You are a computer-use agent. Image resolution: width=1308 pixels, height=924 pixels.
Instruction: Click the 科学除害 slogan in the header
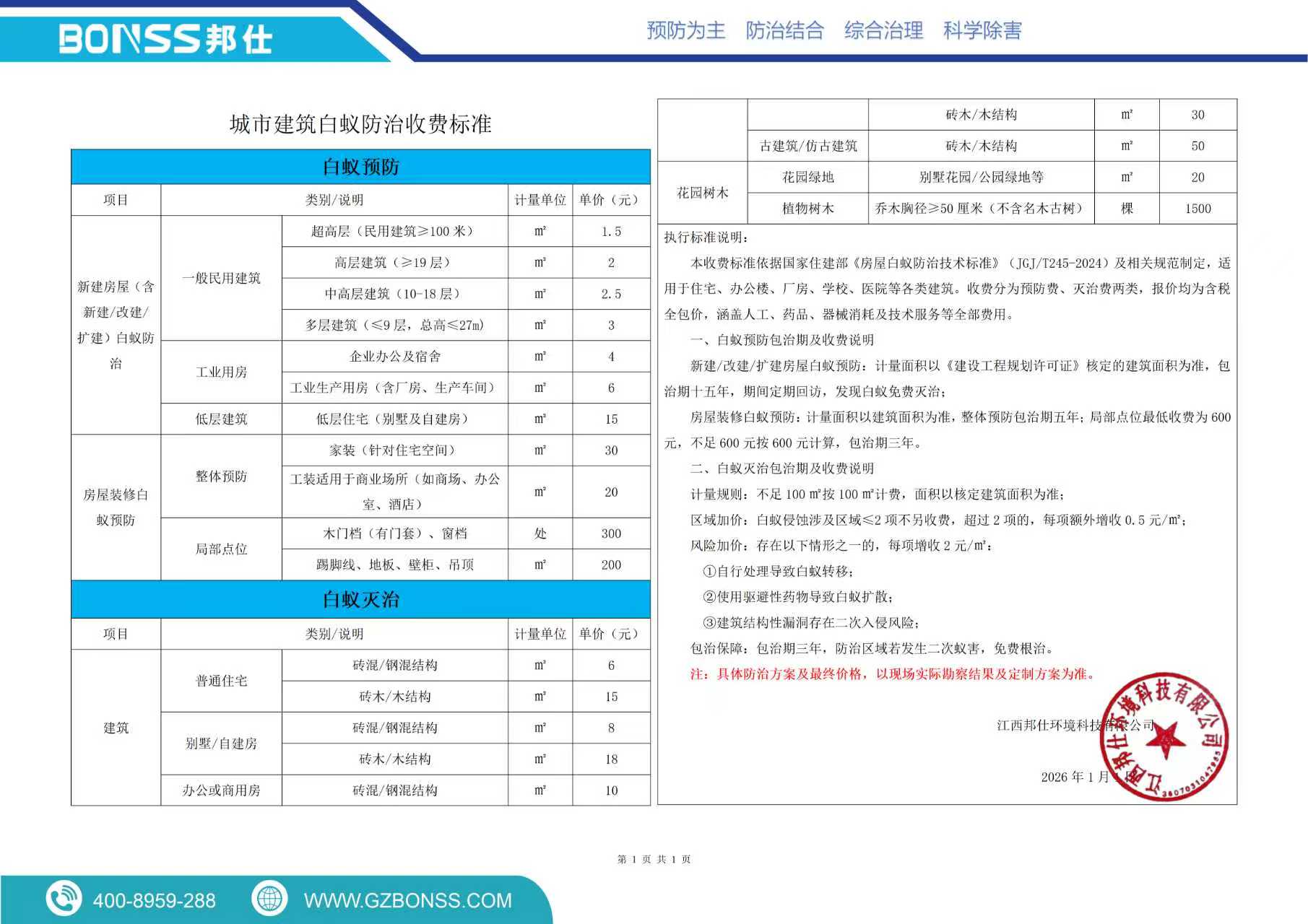(x=982, y=30)
